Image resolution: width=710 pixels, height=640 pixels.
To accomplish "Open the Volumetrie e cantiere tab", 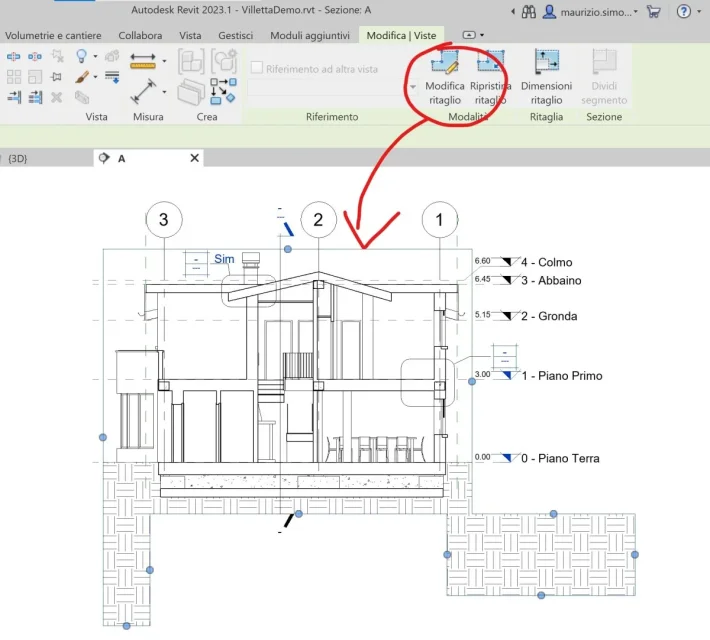I will tap(53, 35).
